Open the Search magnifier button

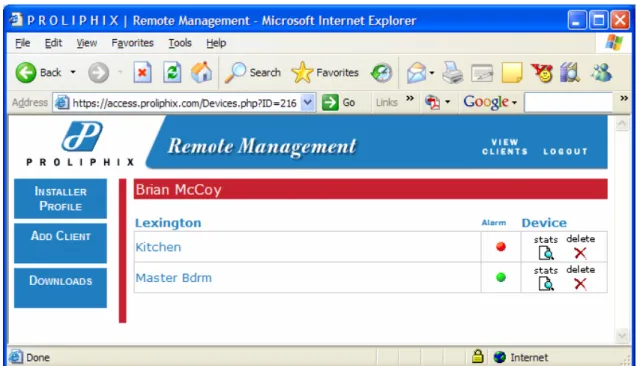click(253, 73)
